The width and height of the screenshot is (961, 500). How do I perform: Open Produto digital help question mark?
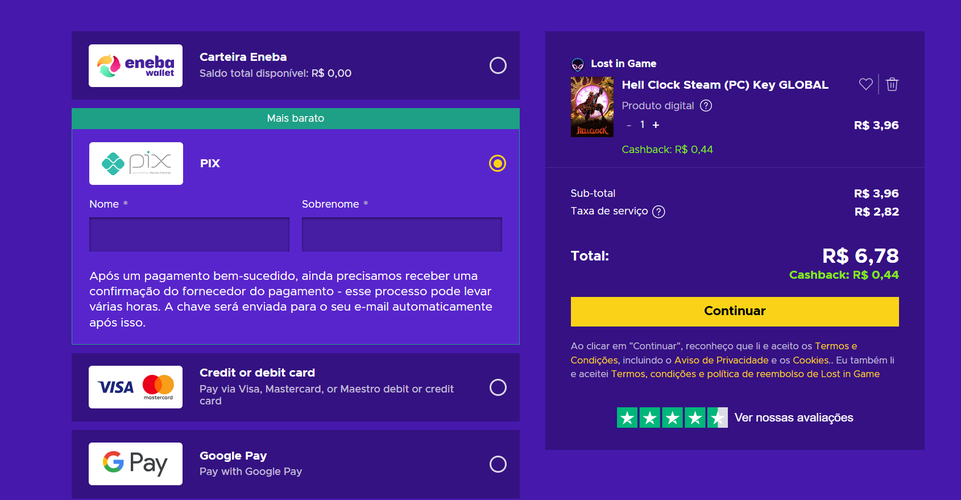[x=706, y=105]
